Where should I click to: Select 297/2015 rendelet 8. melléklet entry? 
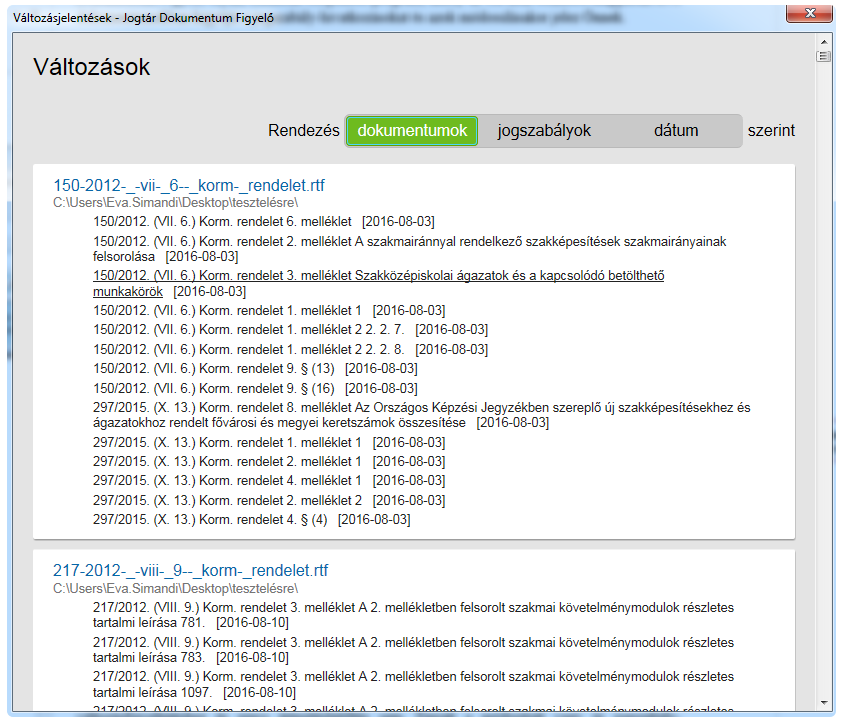420,408
